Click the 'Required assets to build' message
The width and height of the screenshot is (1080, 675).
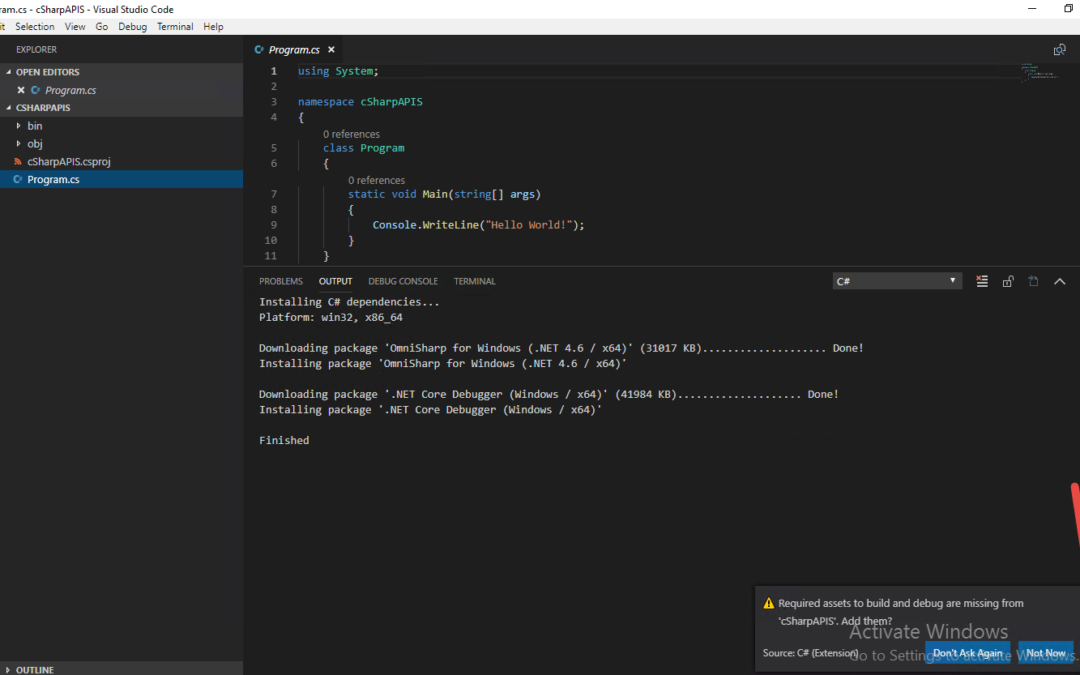pos(901,612)
